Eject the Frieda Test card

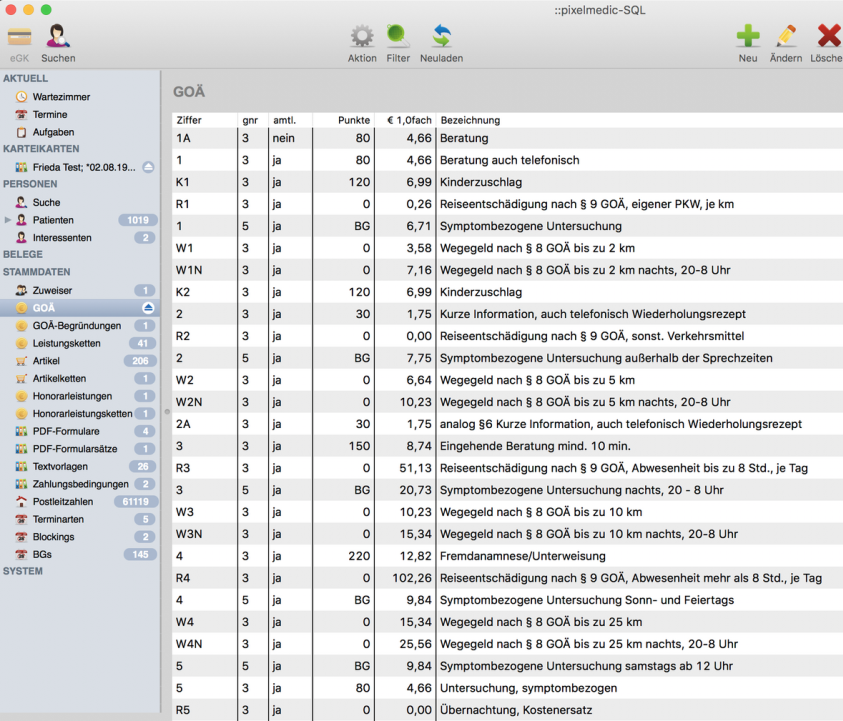pyautogui.click(x=148, y=167)
